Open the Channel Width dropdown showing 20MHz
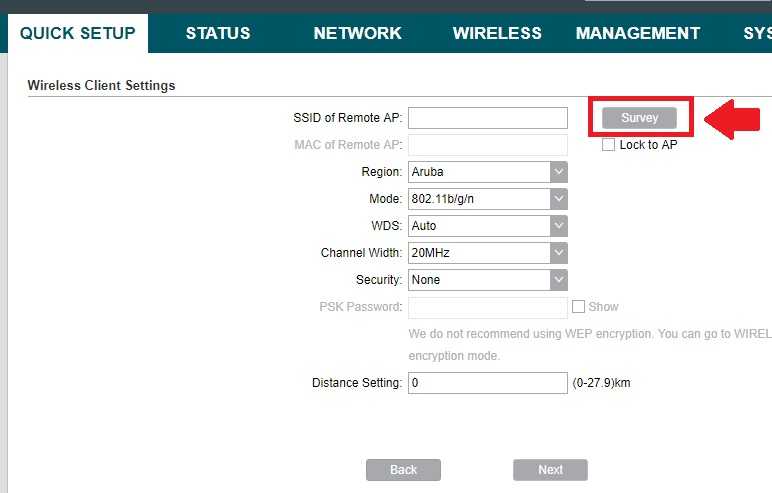Image resolution: width=772 pixels, height=493 pixels. (488, 253)
